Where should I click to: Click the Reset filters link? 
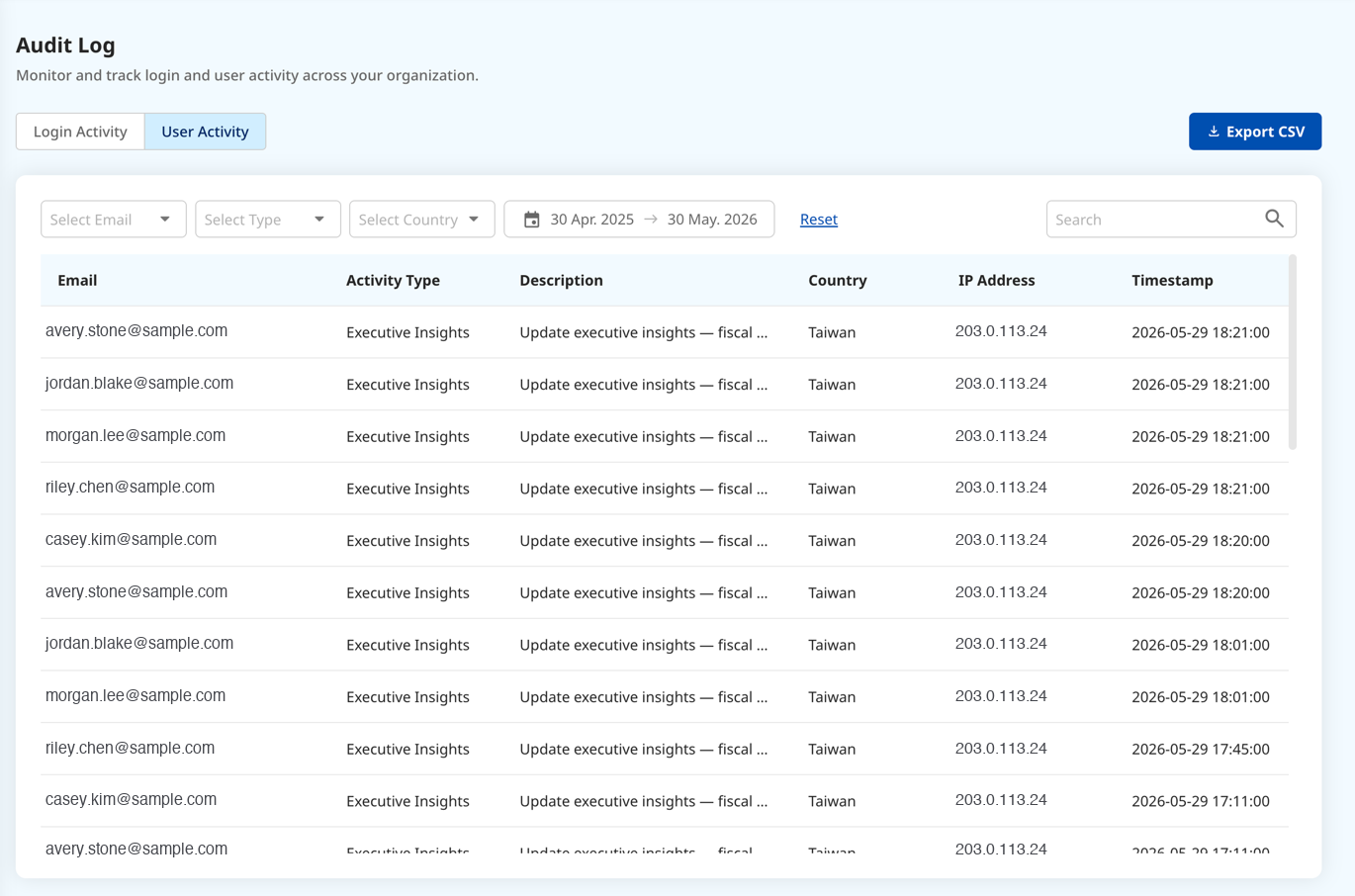[x=819, y=220]
